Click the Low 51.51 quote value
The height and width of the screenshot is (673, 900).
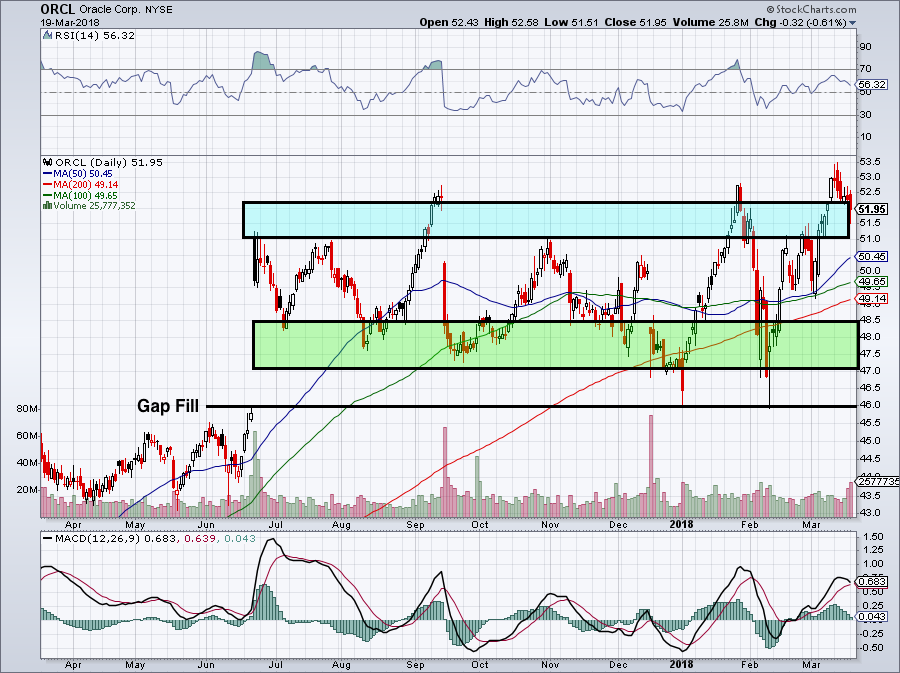tap(571, 22)
